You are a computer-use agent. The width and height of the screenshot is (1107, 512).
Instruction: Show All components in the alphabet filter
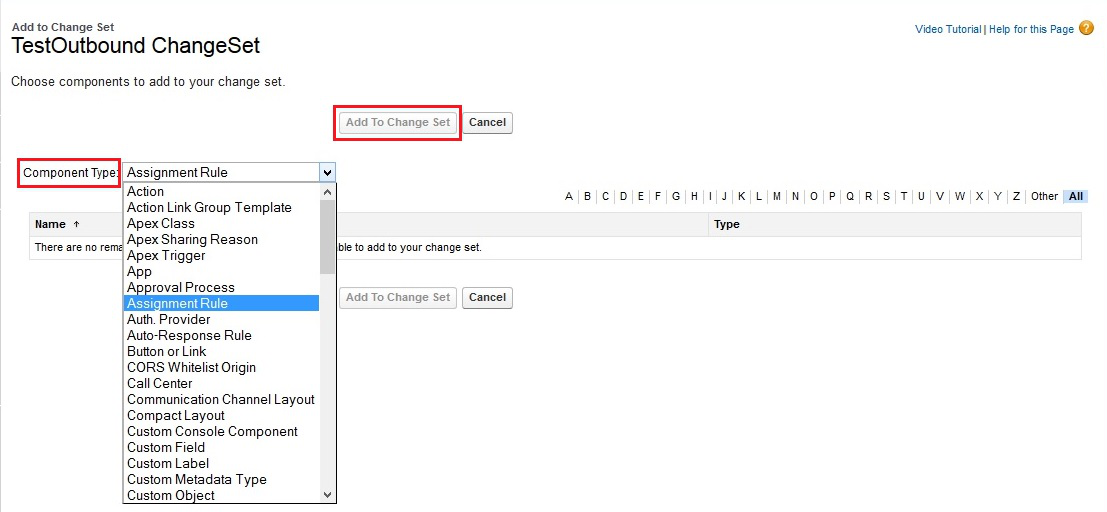(1076, 196)
